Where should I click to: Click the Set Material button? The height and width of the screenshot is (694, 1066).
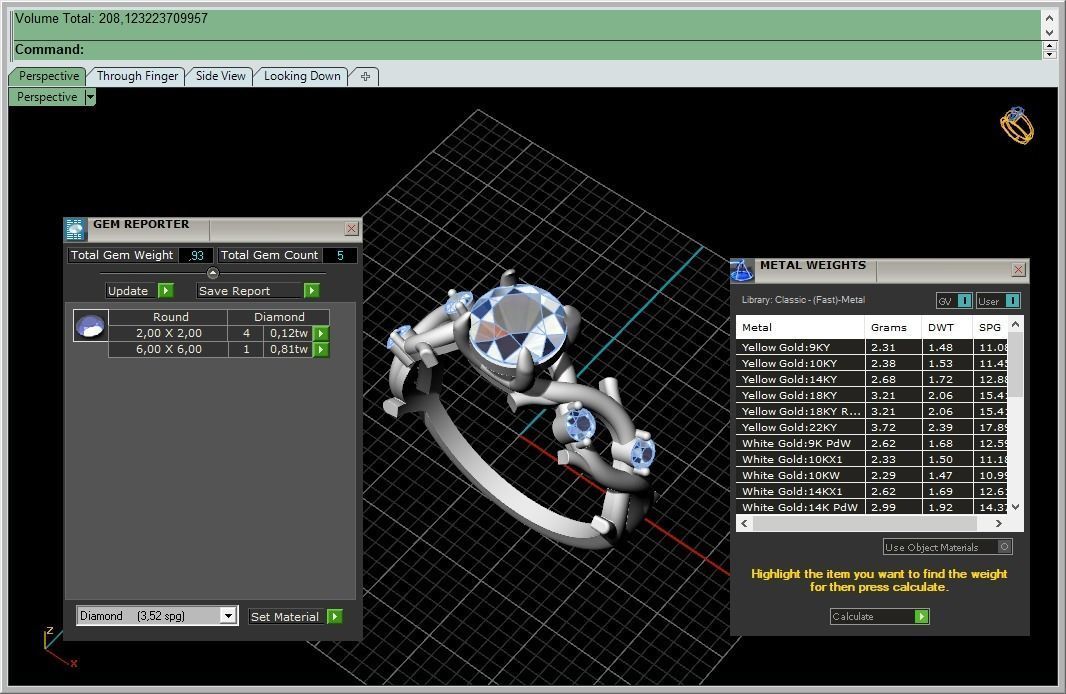pyautogui.click(x=285, y=617)
